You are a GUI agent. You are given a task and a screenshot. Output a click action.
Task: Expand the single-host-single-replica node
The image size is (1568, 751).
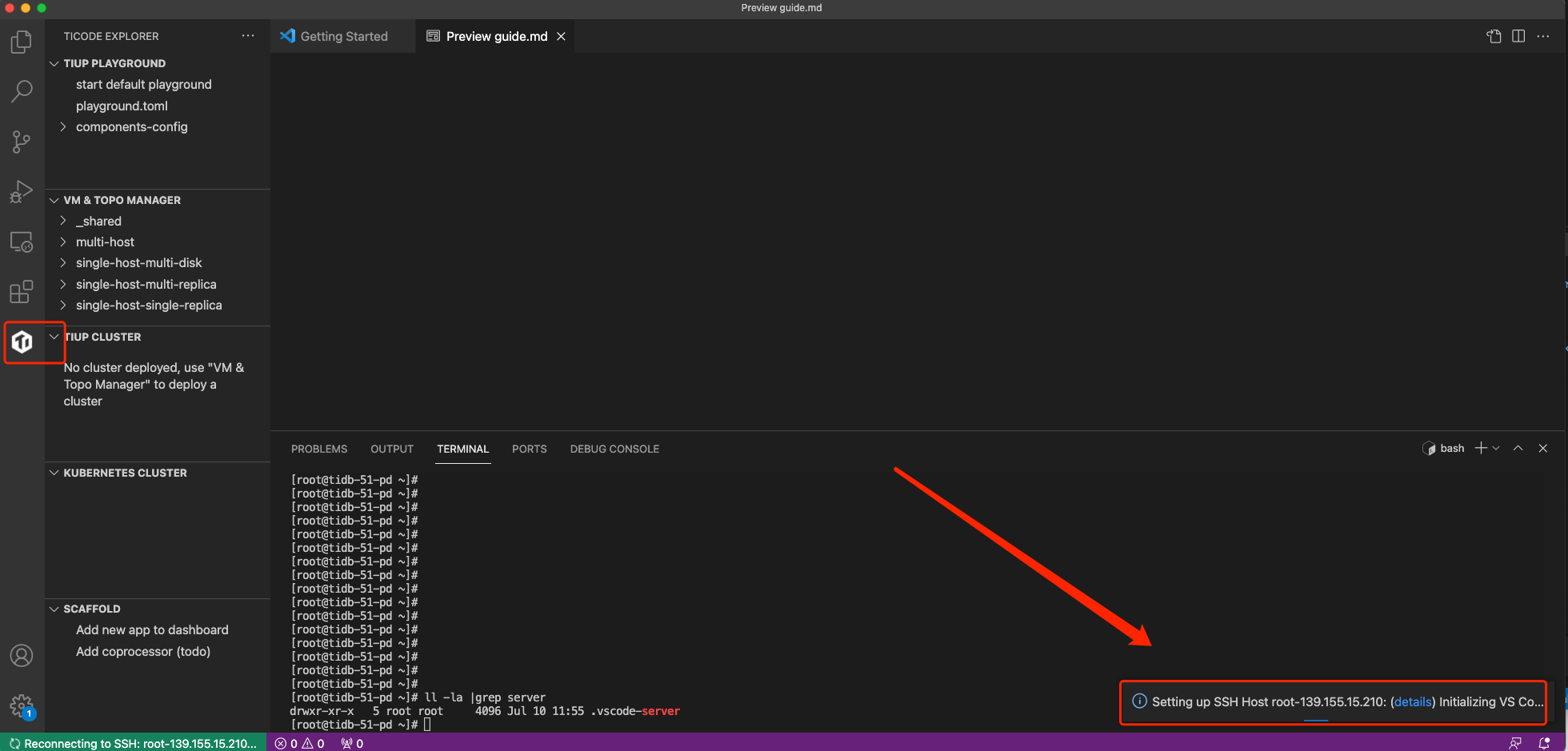63,306
